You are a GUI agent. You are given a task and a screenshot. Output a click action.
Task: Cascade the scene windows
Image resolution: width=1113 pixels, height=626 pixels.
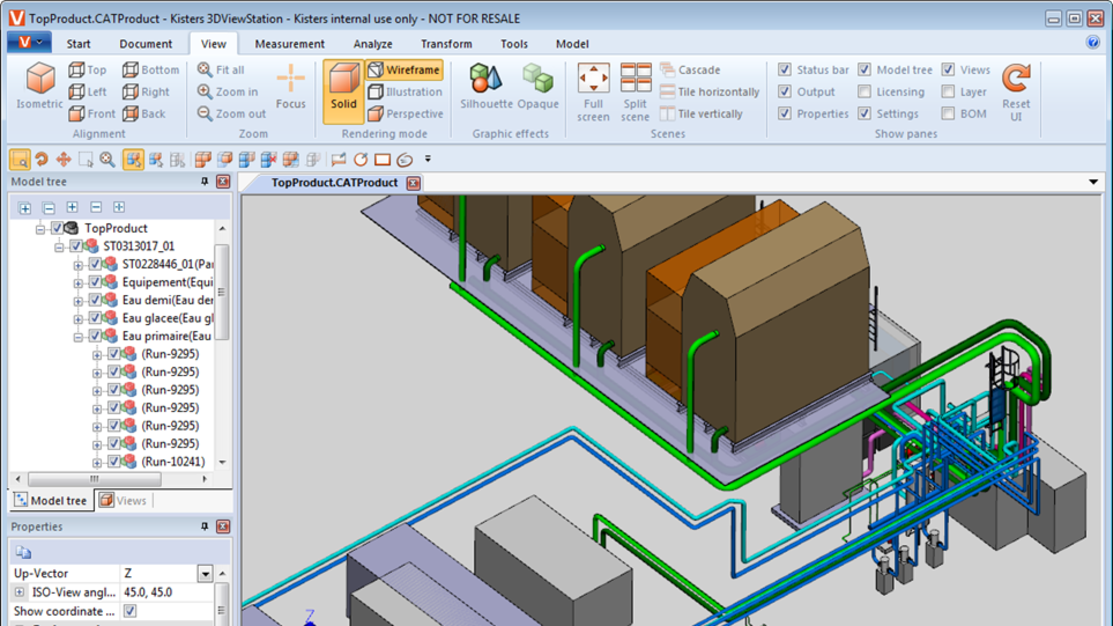click(x=690, y=70)
